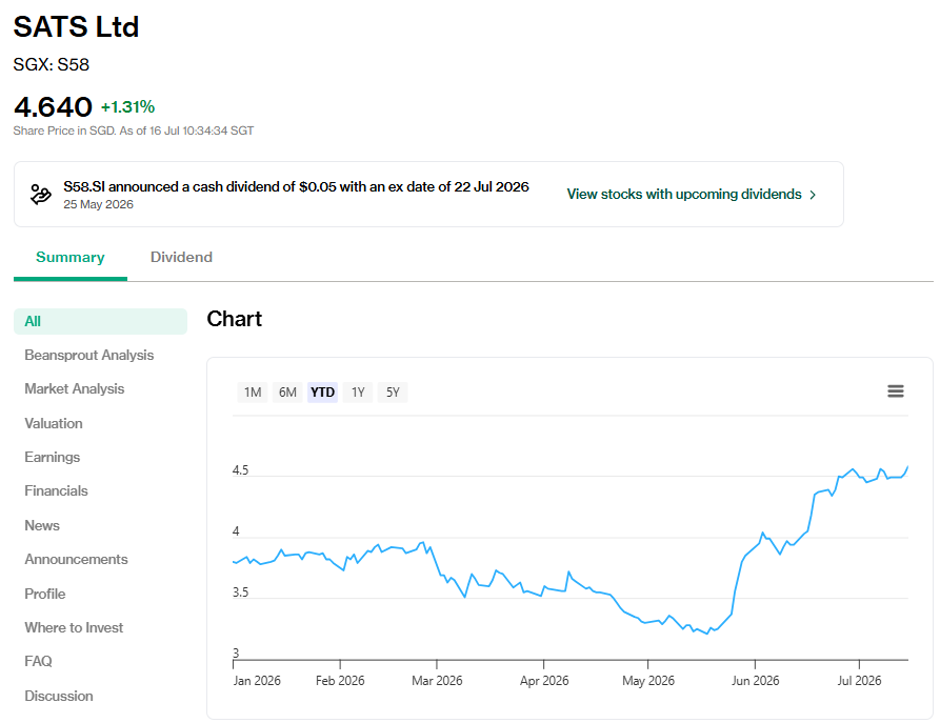940x723 pixels.
Task: Click the Jul 2026 axis label
Action: point(859,680)
